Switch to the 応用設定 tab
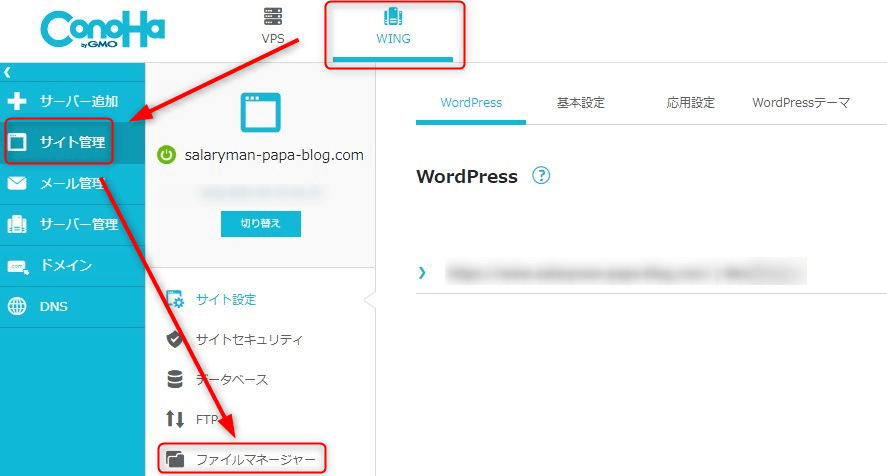 pos(690,103)
